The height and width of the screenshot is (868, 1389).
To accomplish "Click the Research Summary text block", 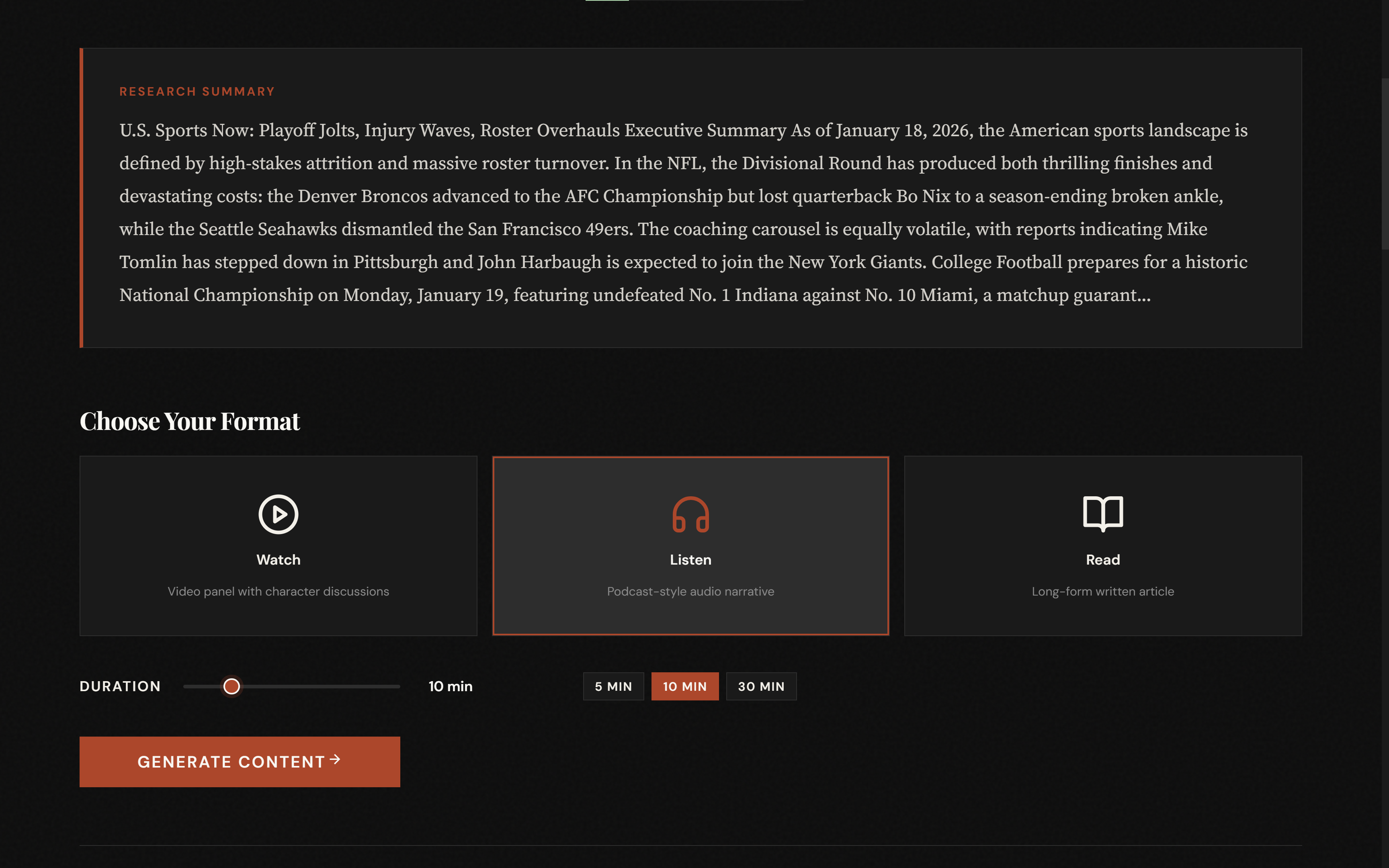I will [683, 213].
